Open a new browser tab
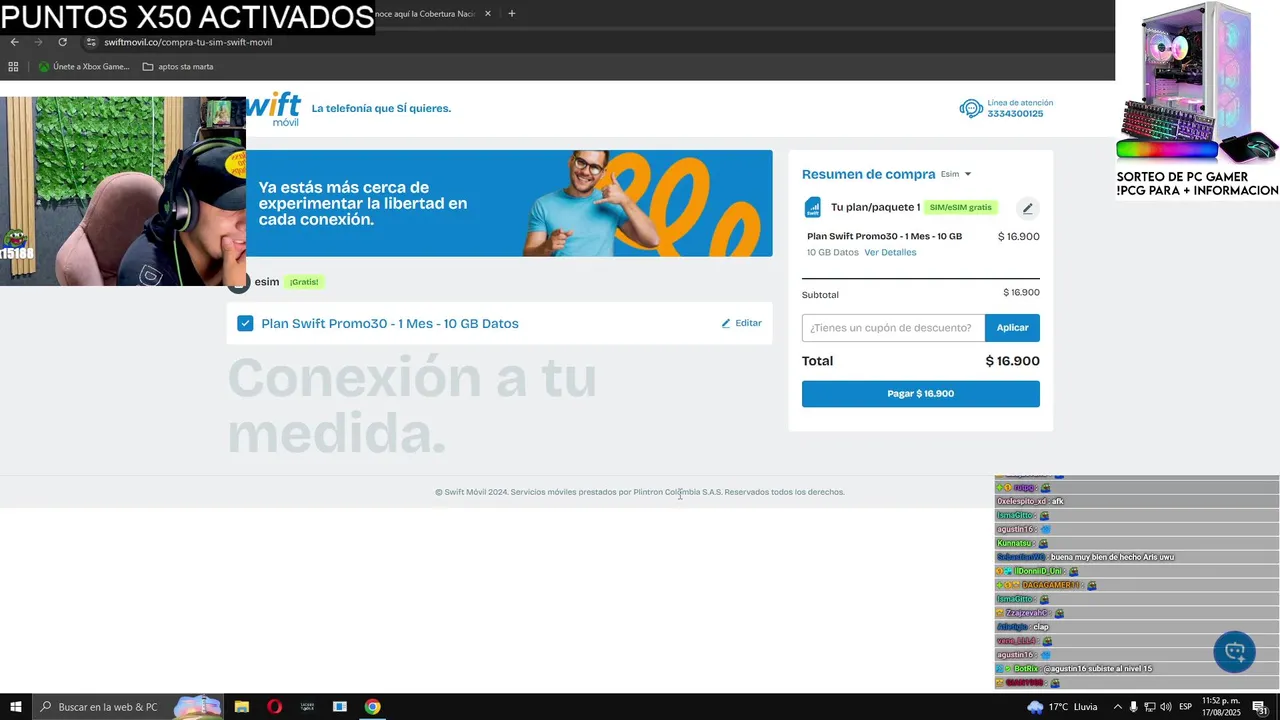Image resolution: width=1280 pixels, height=720 pixels. pyautogui.click(x=512, y=14)
